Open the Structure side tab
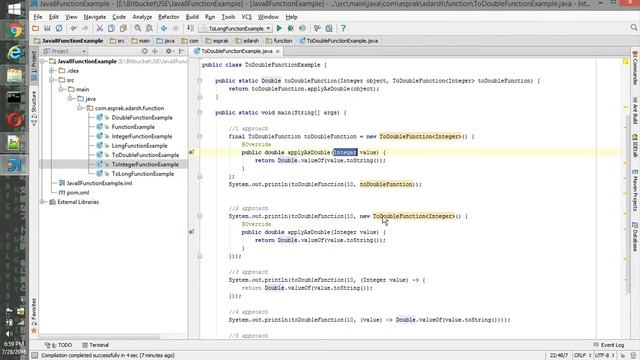 click(34, 108)
